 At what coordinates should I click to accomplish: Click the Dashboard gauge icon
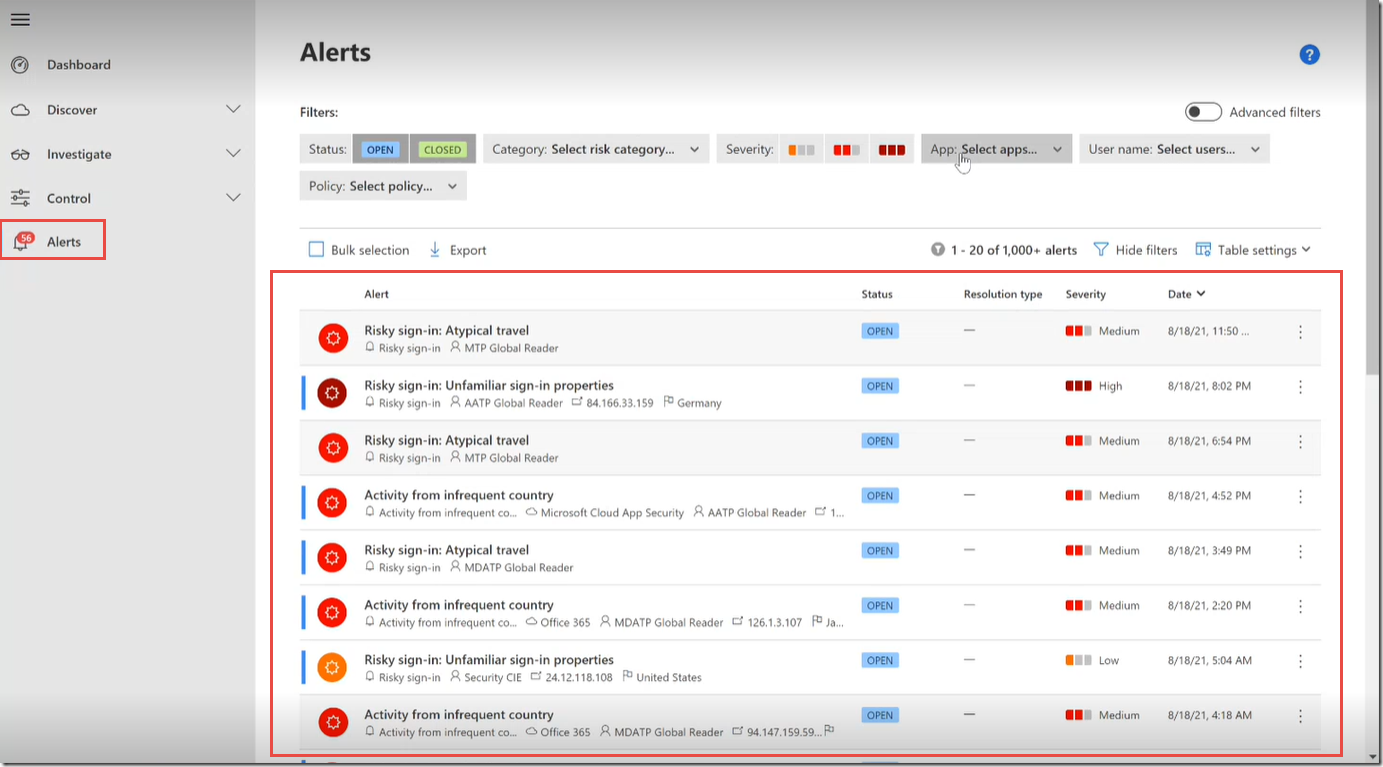pyautogui.click(x=20, y=65)
